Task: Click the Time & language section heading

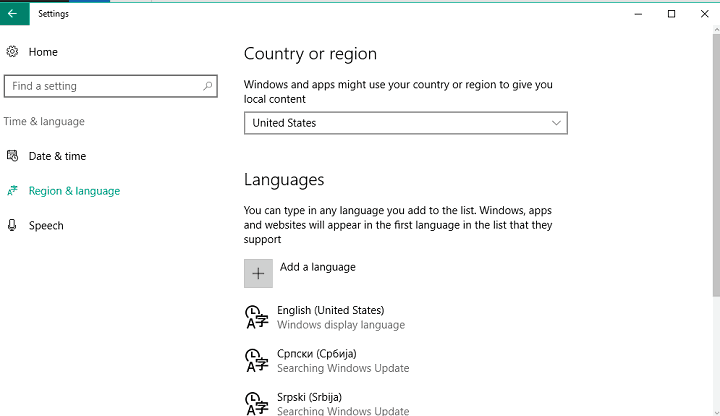Action: tap(44, 121)
